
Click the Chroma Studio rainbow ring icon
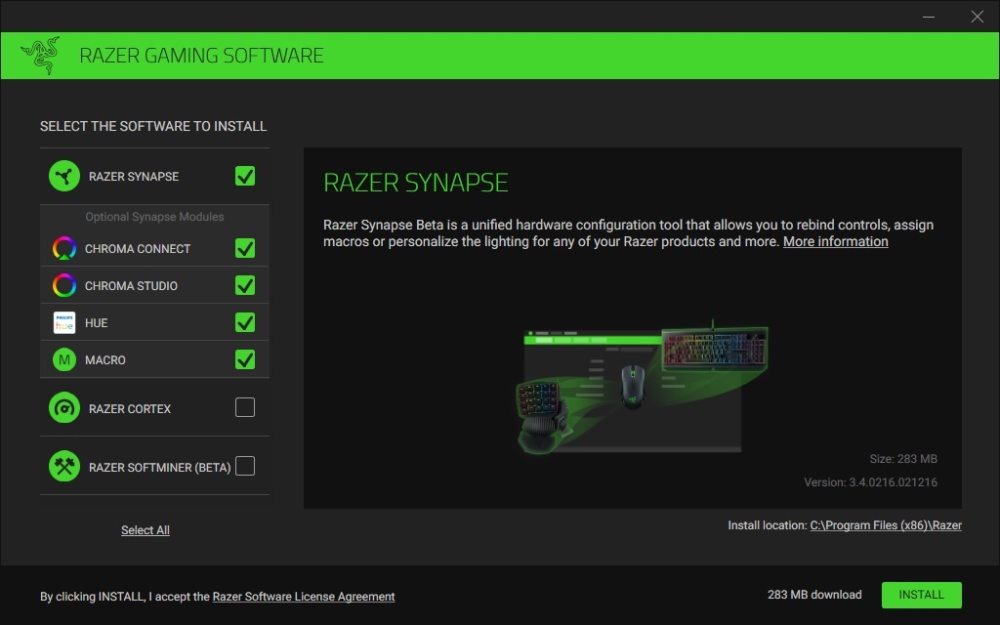tap(64, 286)
